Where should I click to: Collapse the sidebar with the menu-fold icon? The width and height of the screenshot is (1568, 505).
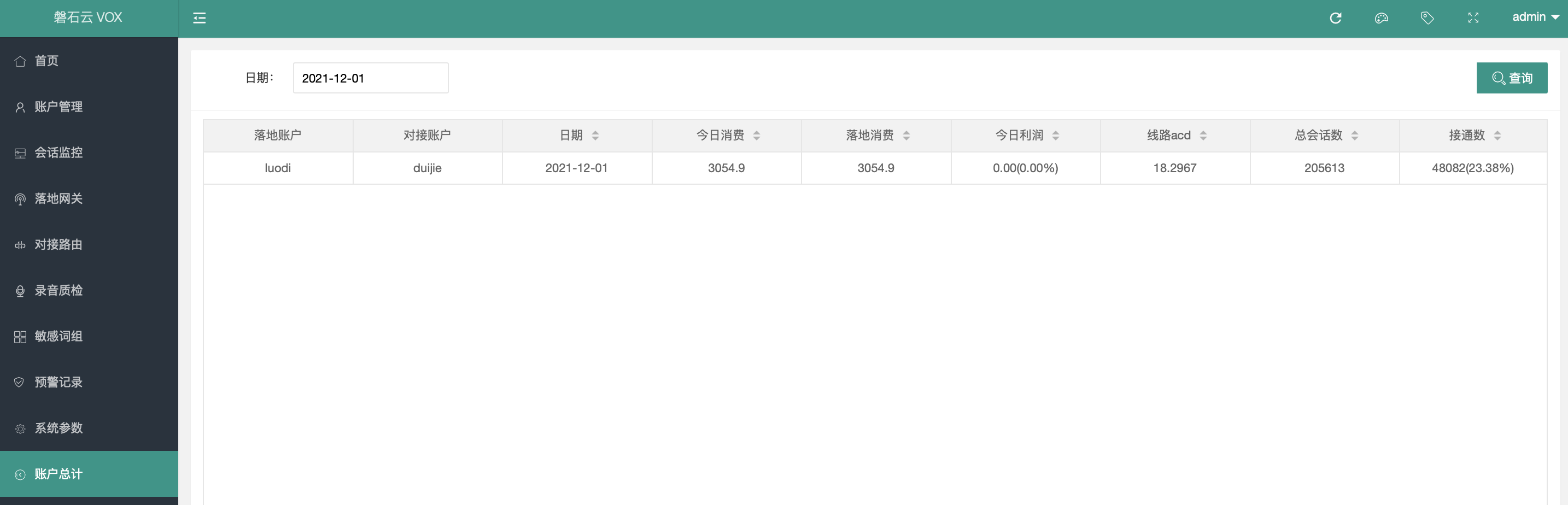point(199,18)
